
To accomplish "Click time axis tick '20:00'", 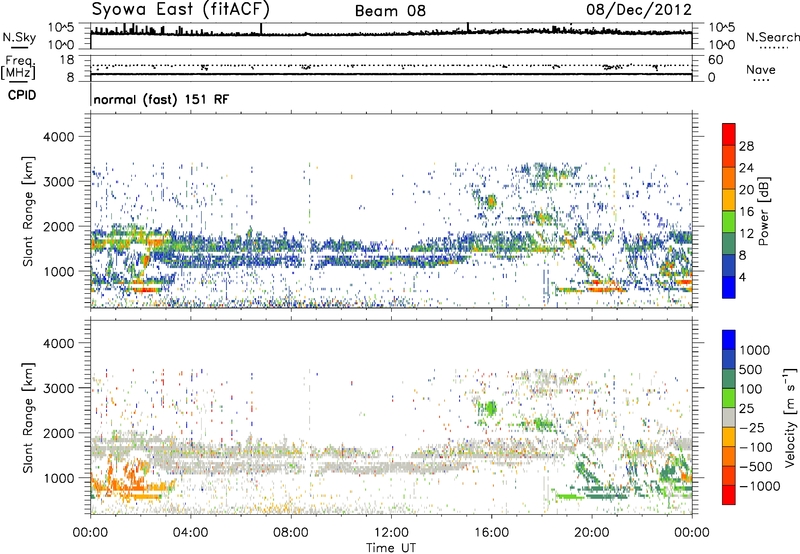I will [x=591, y=533].
